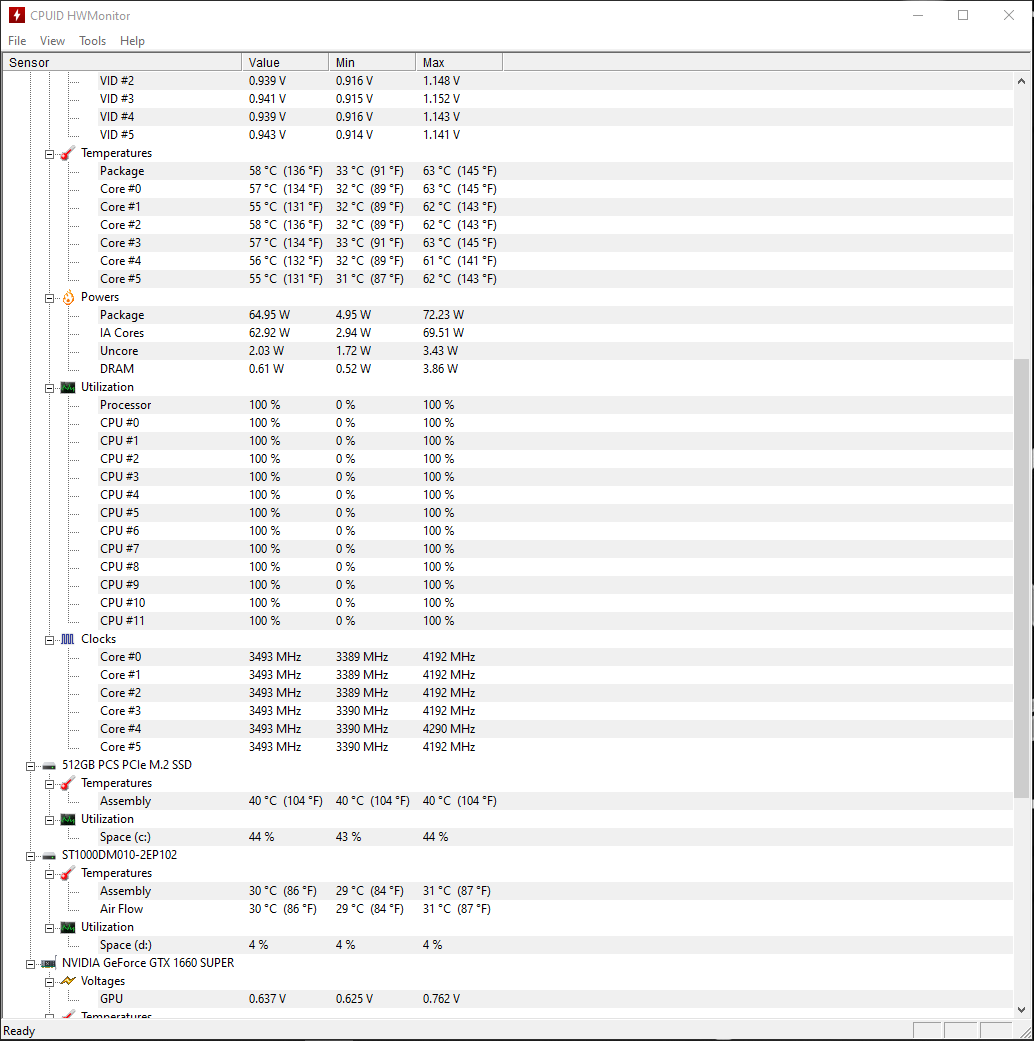Click the Max column header
Image resolution: width=1034 pixels, height=1041 pixels.
point(459,62)
